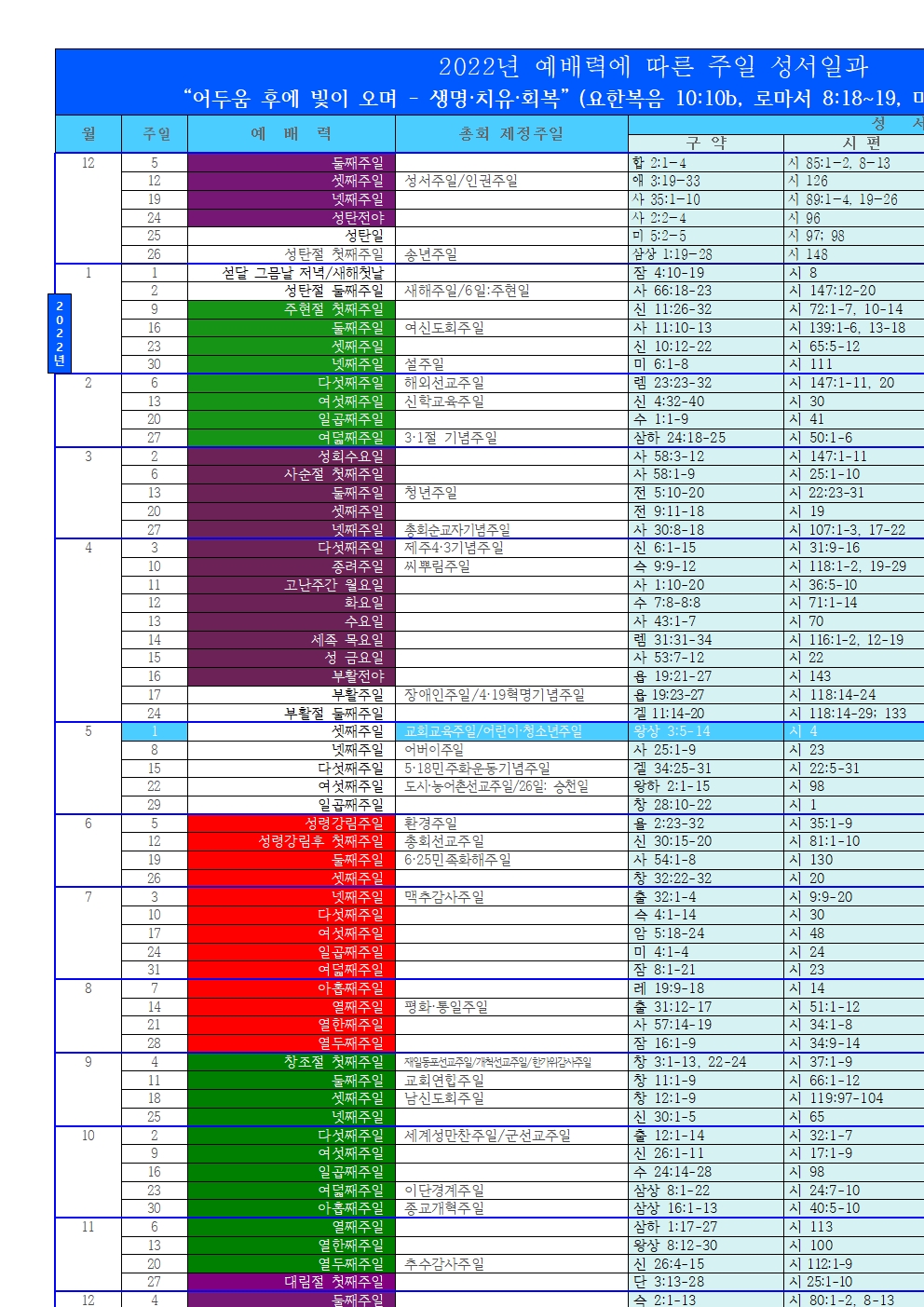Click the '총회 제정주일' column header
The width and height of the screenshot is (924, 1307).
click(511, 134)
